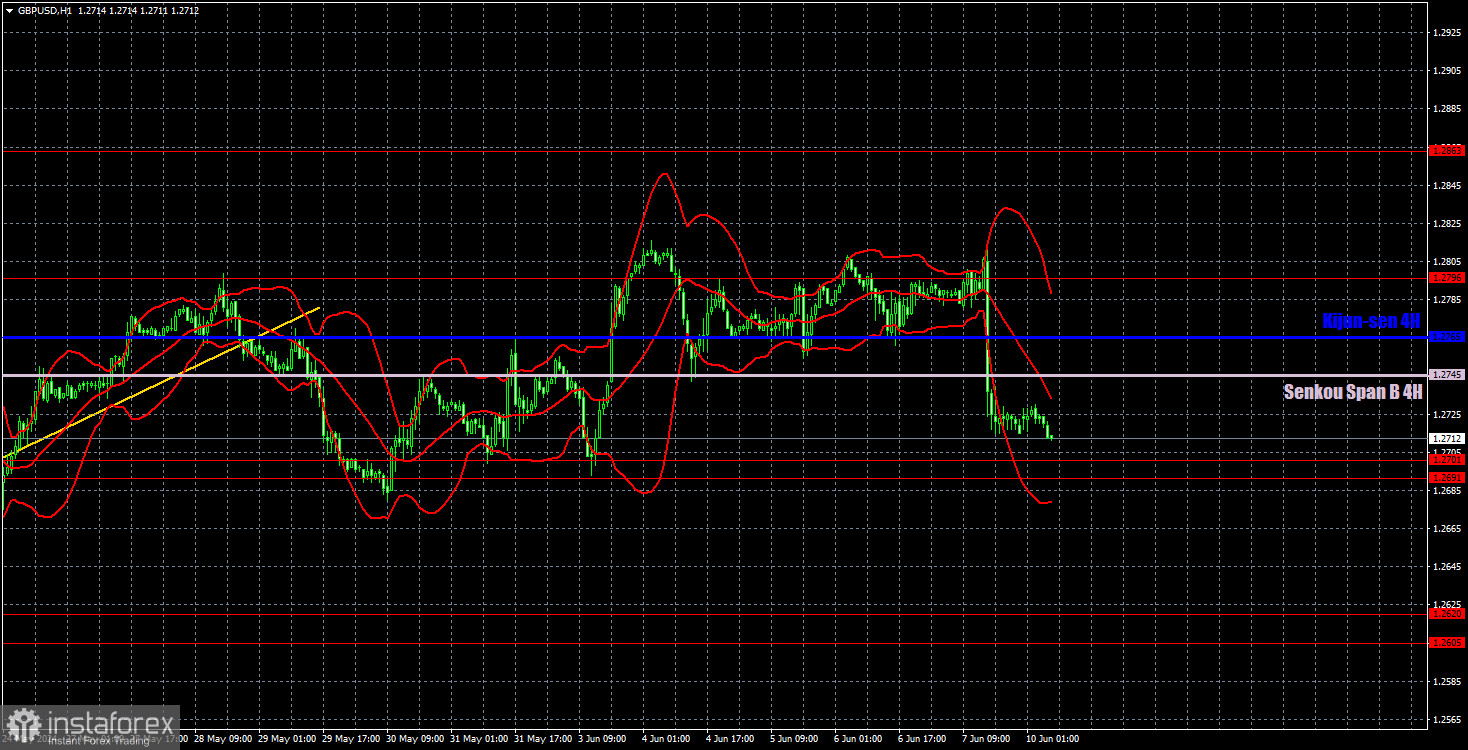Click the 29 May 01:00 time axis label

(286, 740)
